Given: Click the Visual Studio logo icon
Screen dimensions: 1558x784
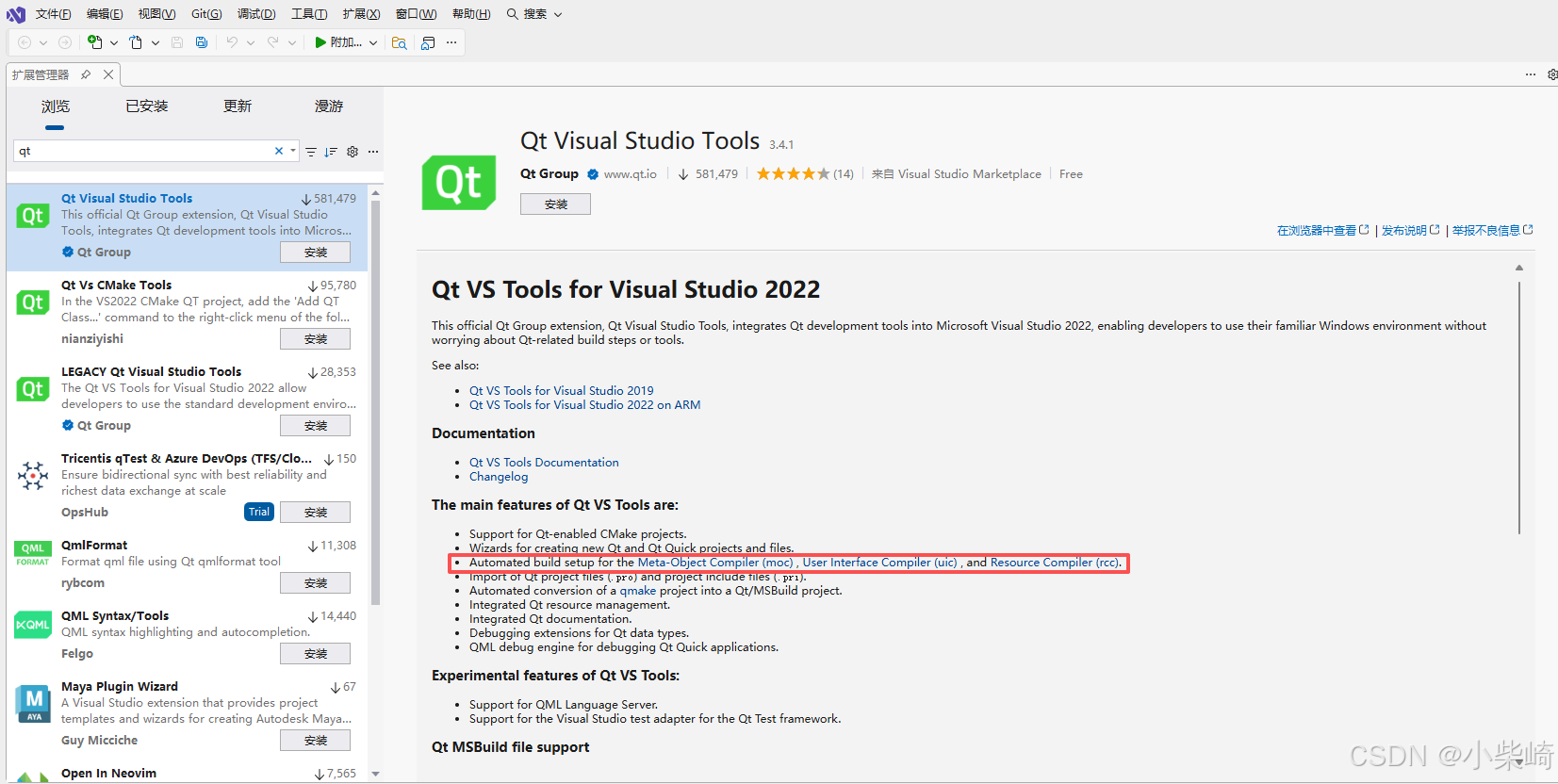Looking at the screenshot, I should (16, 14).
